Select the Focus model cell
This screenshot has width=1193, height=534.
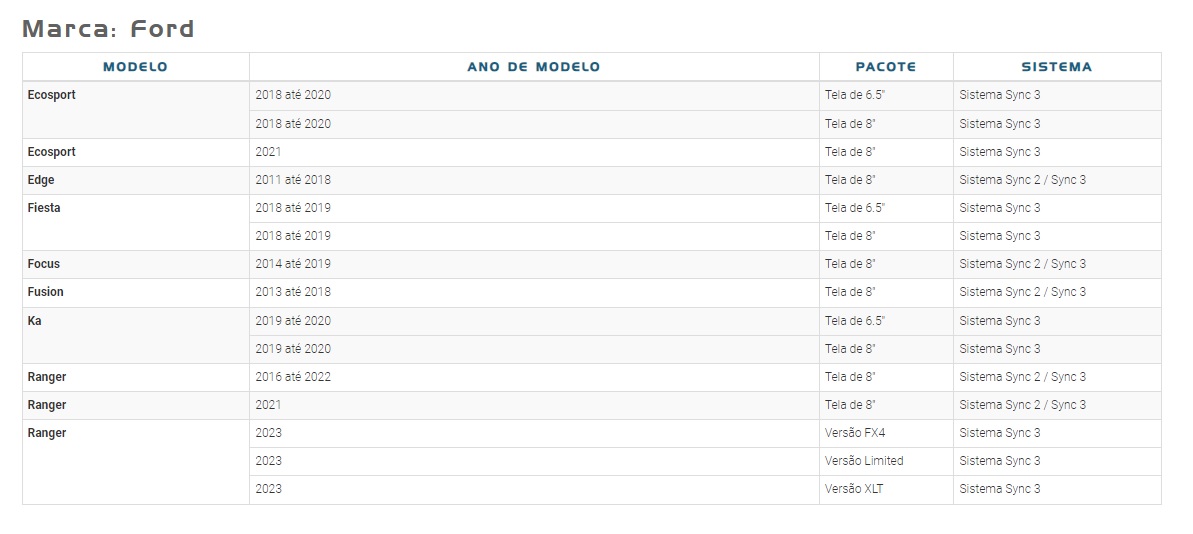click(135, 264)
